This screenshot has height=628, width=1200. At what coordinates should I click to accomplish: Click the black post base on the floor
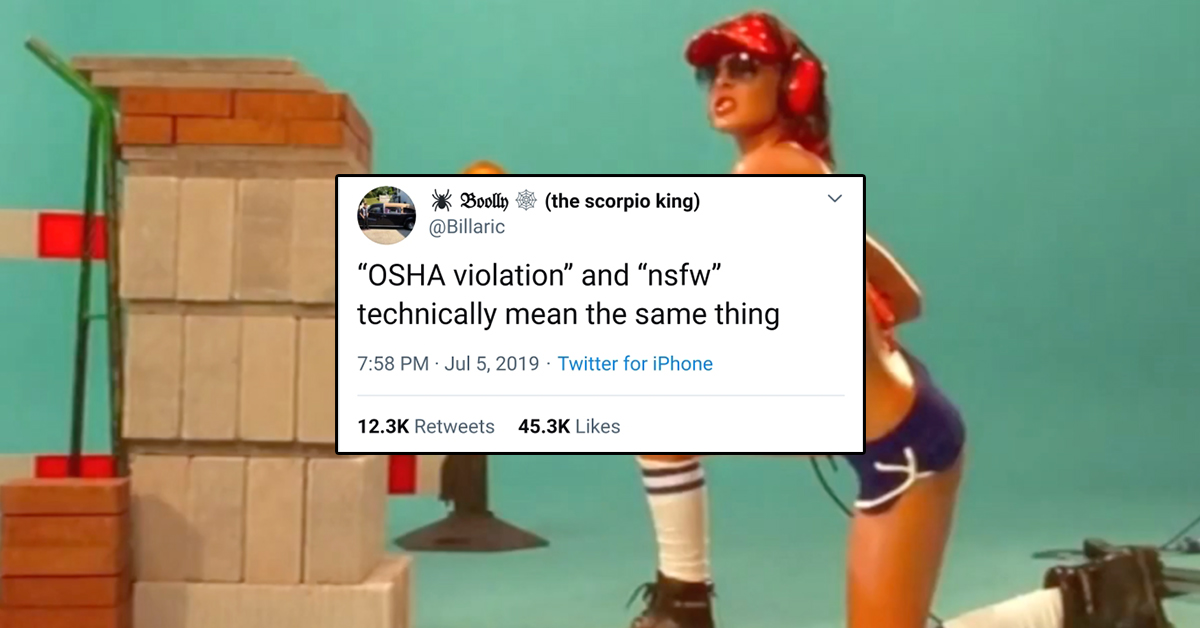[x=471, y=527]
